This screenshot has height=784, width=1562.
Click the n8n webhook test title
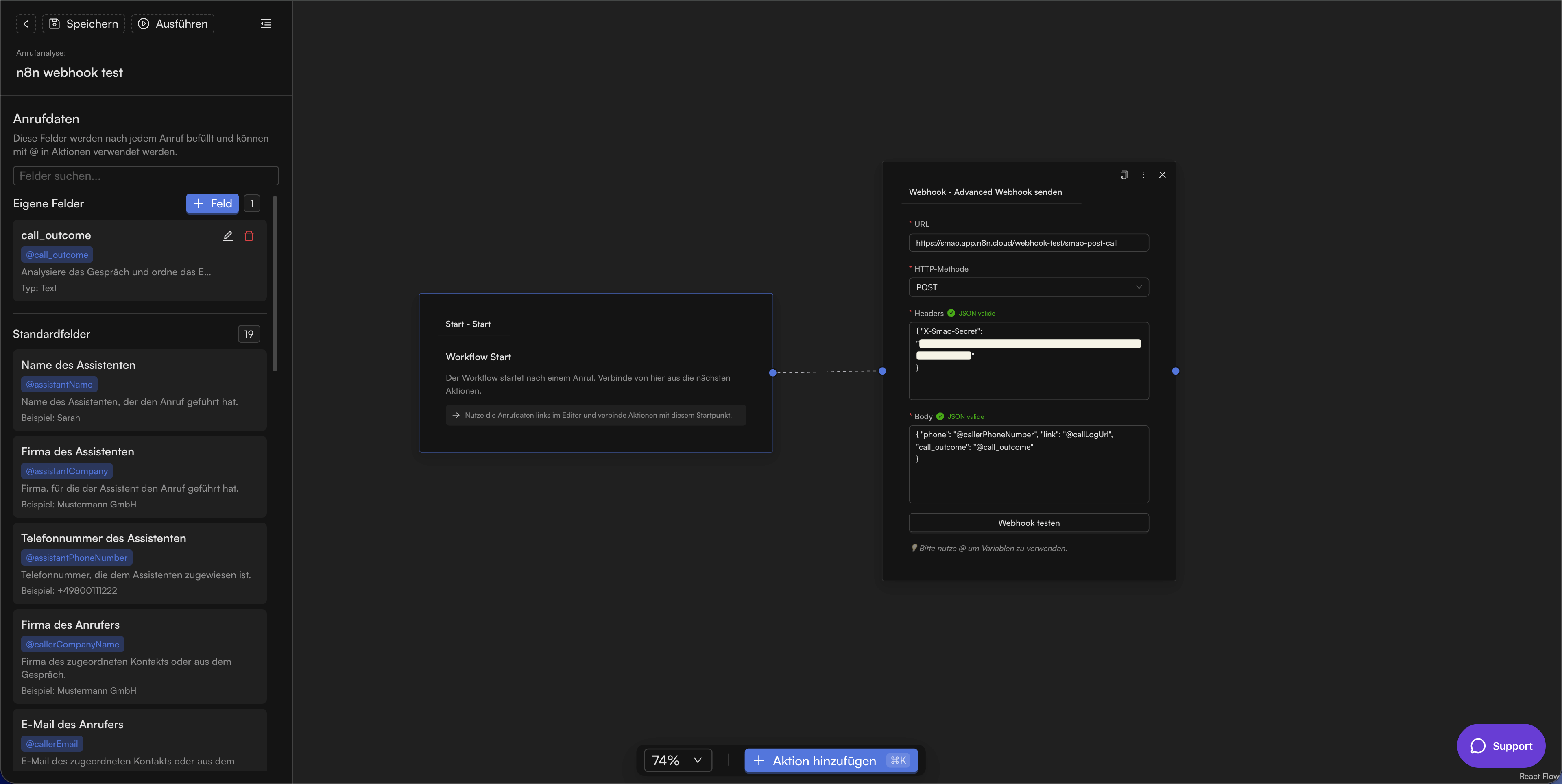click(x=69, y=73)
